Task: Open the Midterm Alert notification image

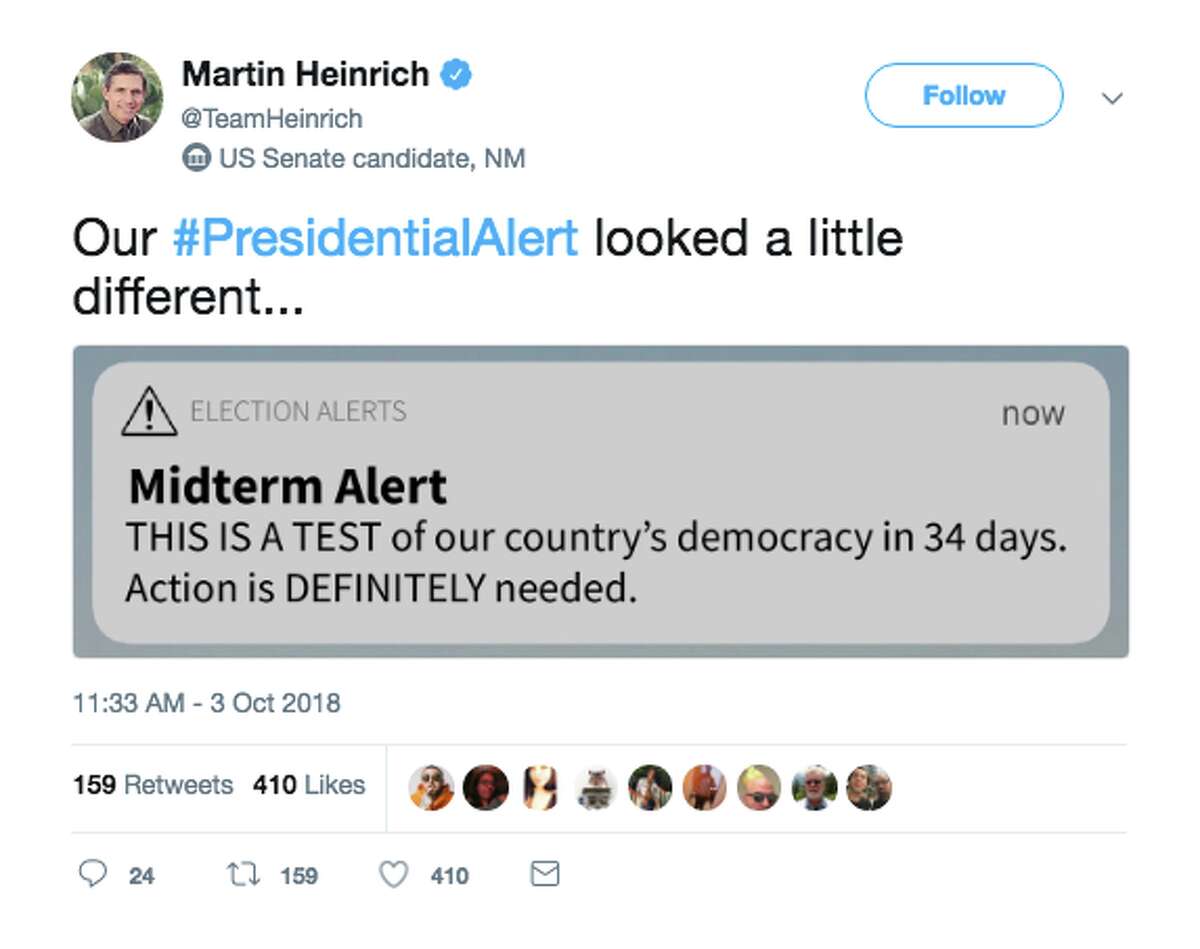Action: coord(600,500)
